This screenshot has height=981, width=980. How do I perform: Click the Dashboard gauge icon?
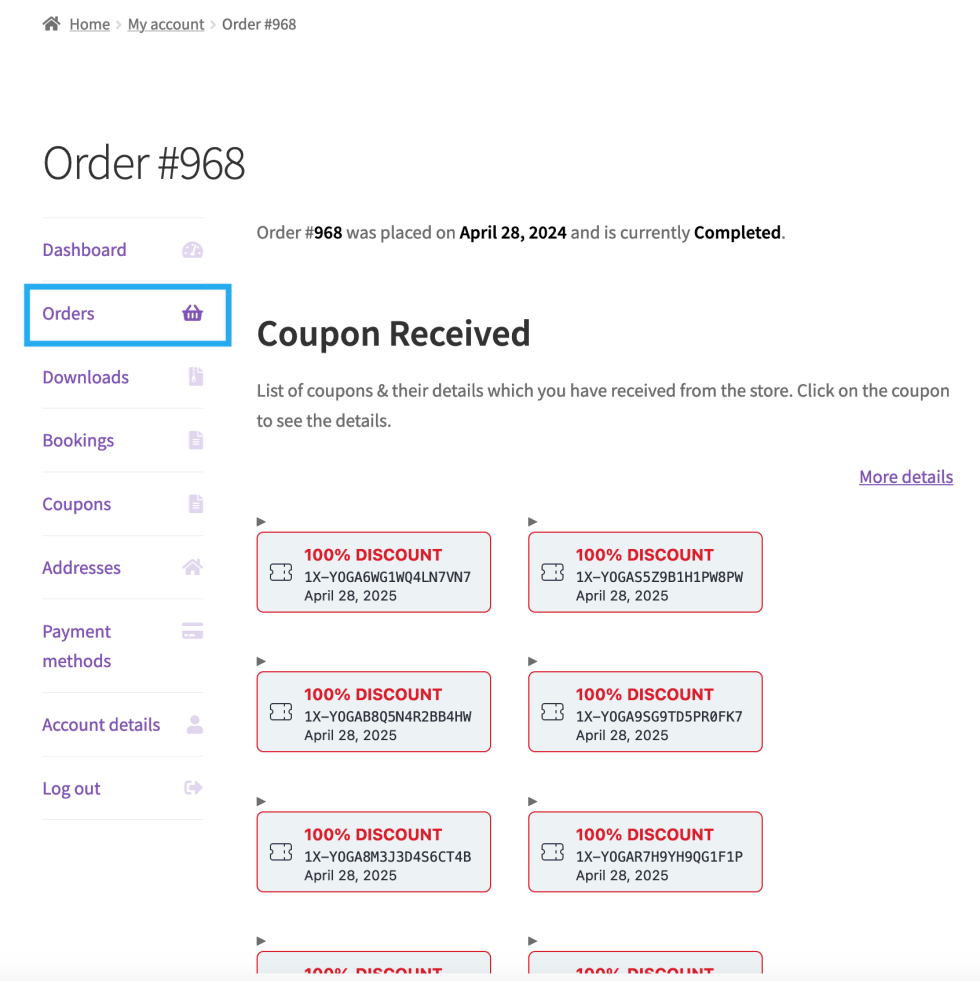(193, 250)
